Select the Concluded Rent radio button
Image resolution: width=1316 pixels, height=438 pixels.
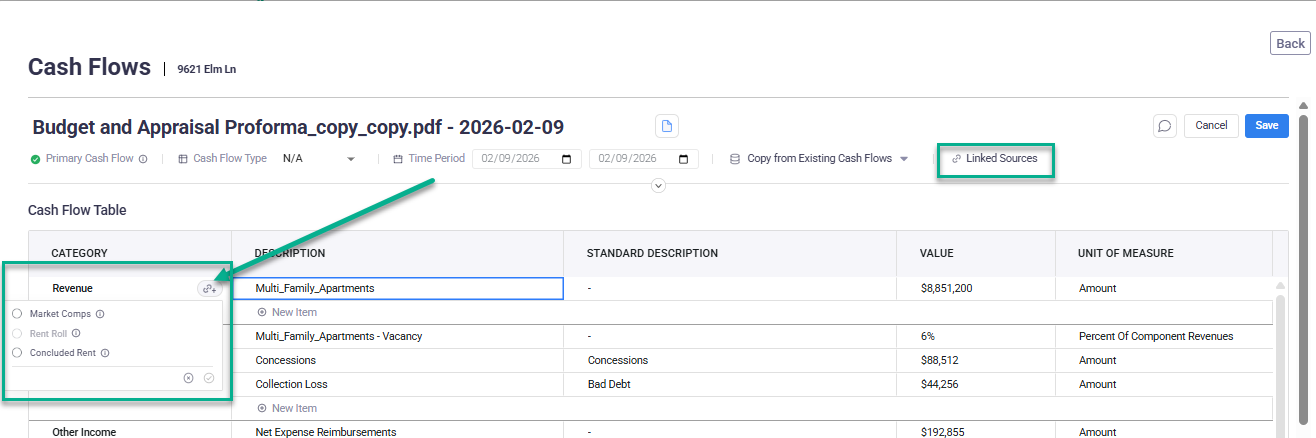click(x=17, y=353)
